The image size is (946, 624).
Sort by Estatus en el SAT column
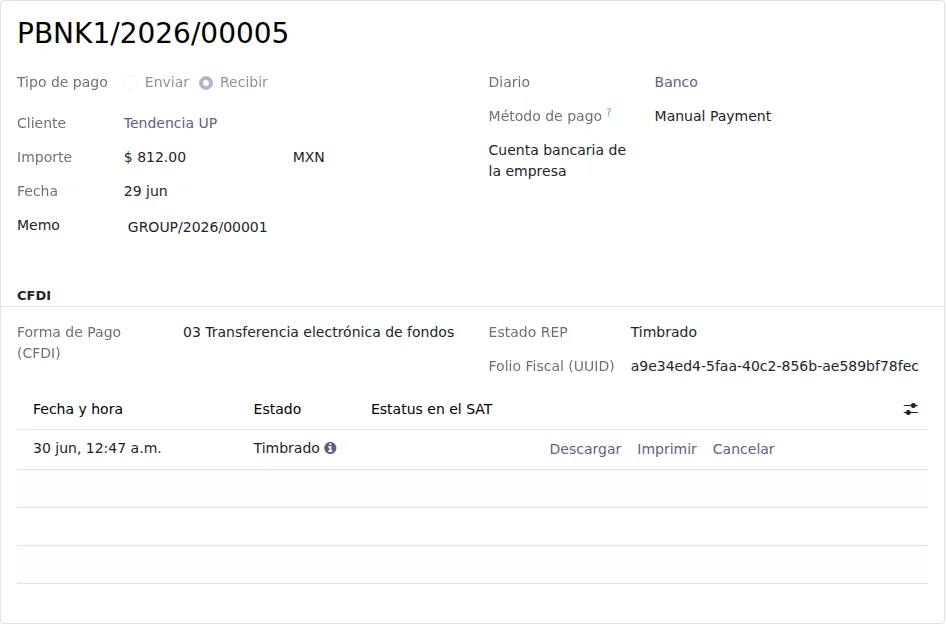(x=431, y=409)
